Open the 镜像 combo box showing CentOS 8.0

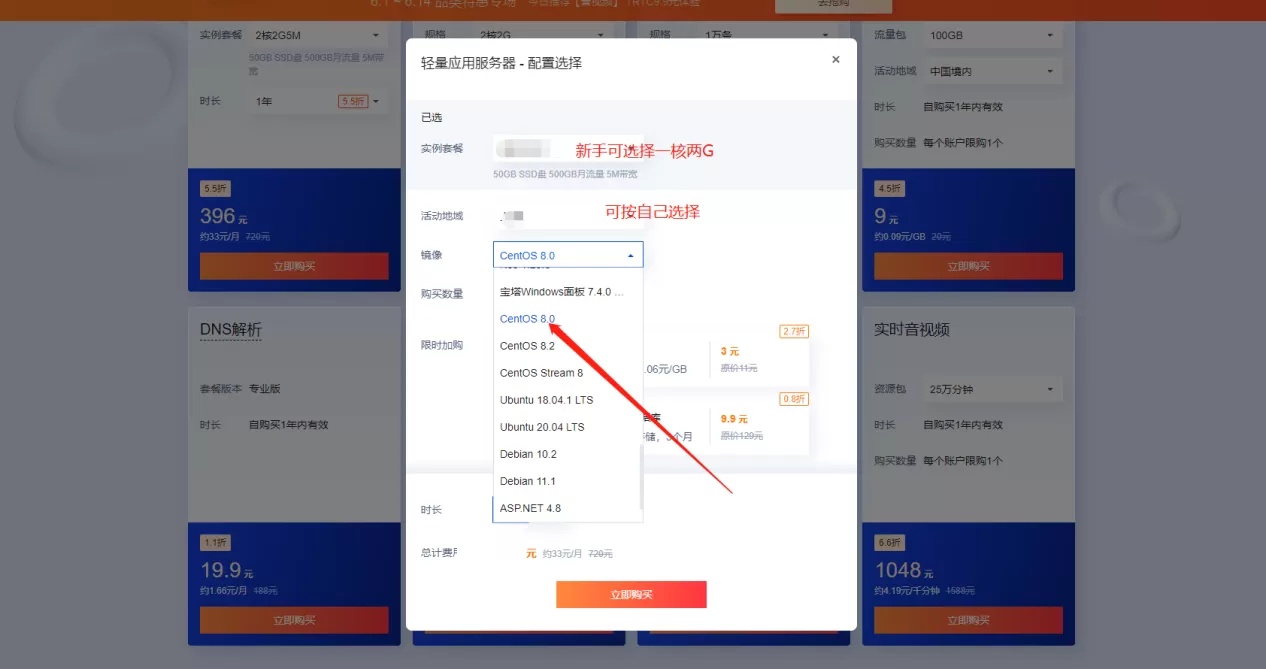(568, 255)
